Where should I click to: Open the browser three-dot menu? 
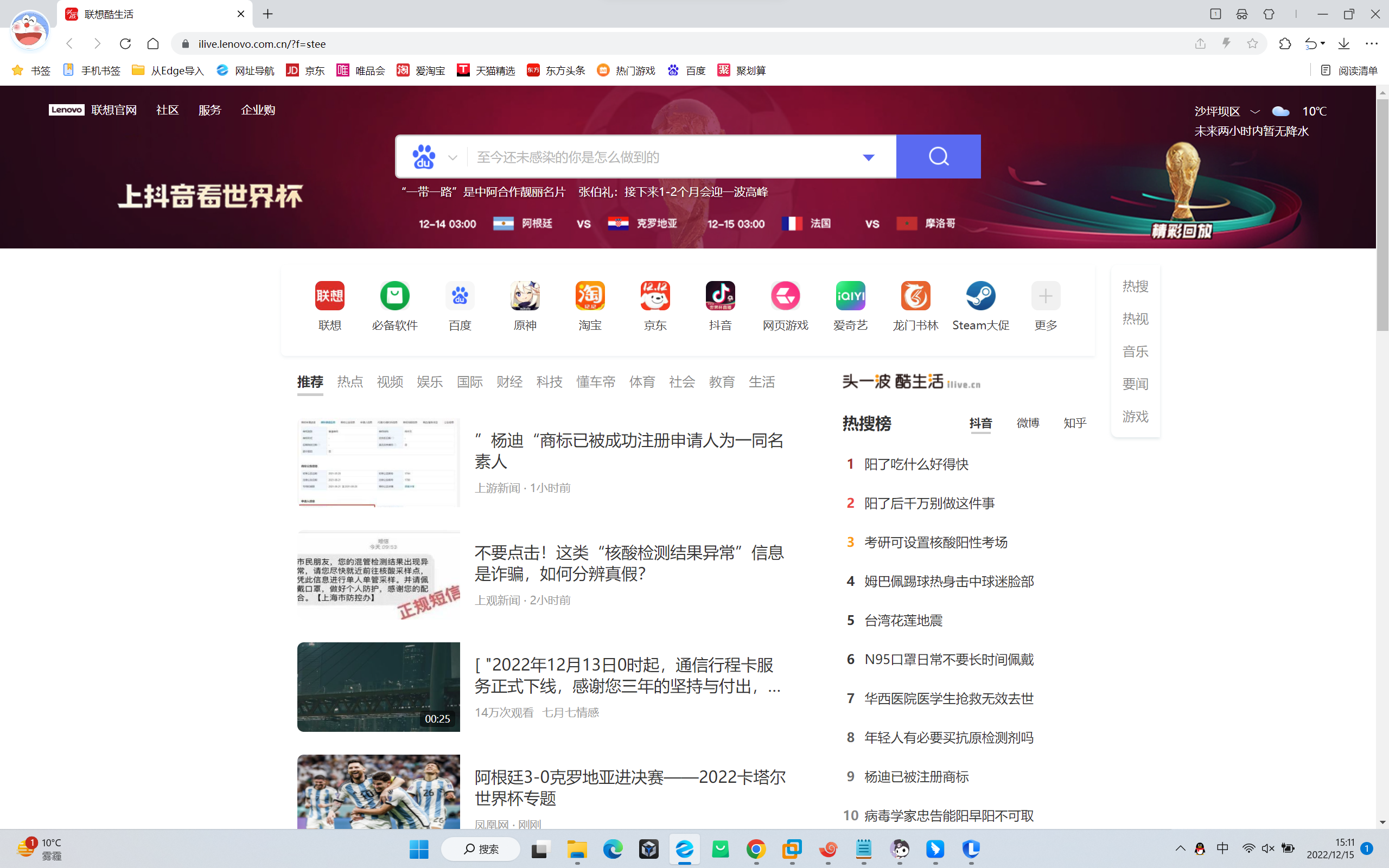(x=1371, y=43)
